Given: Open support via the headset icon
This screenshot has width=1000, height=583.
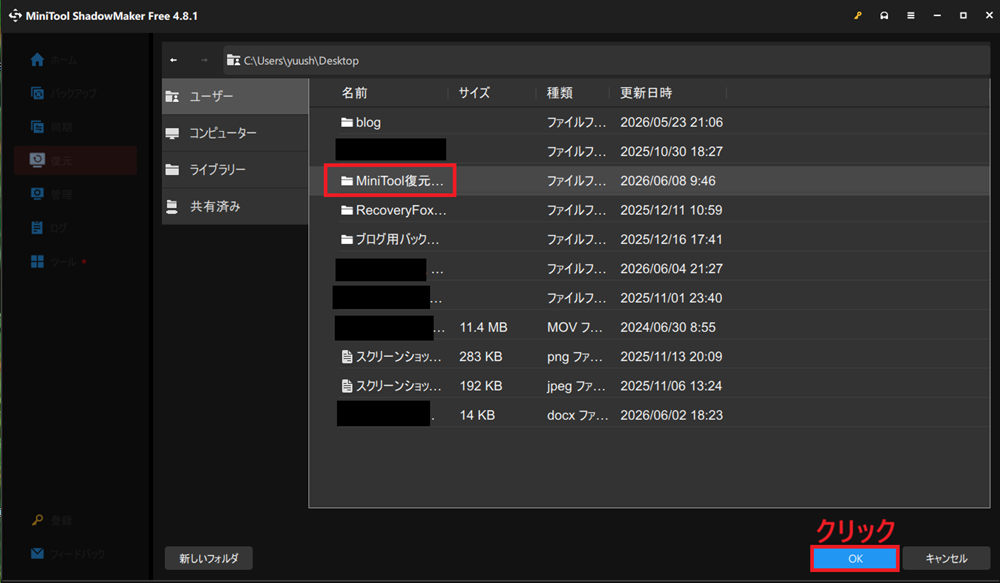Looking at the screenshot, I should pyautogui.click(x=884, y=15).
